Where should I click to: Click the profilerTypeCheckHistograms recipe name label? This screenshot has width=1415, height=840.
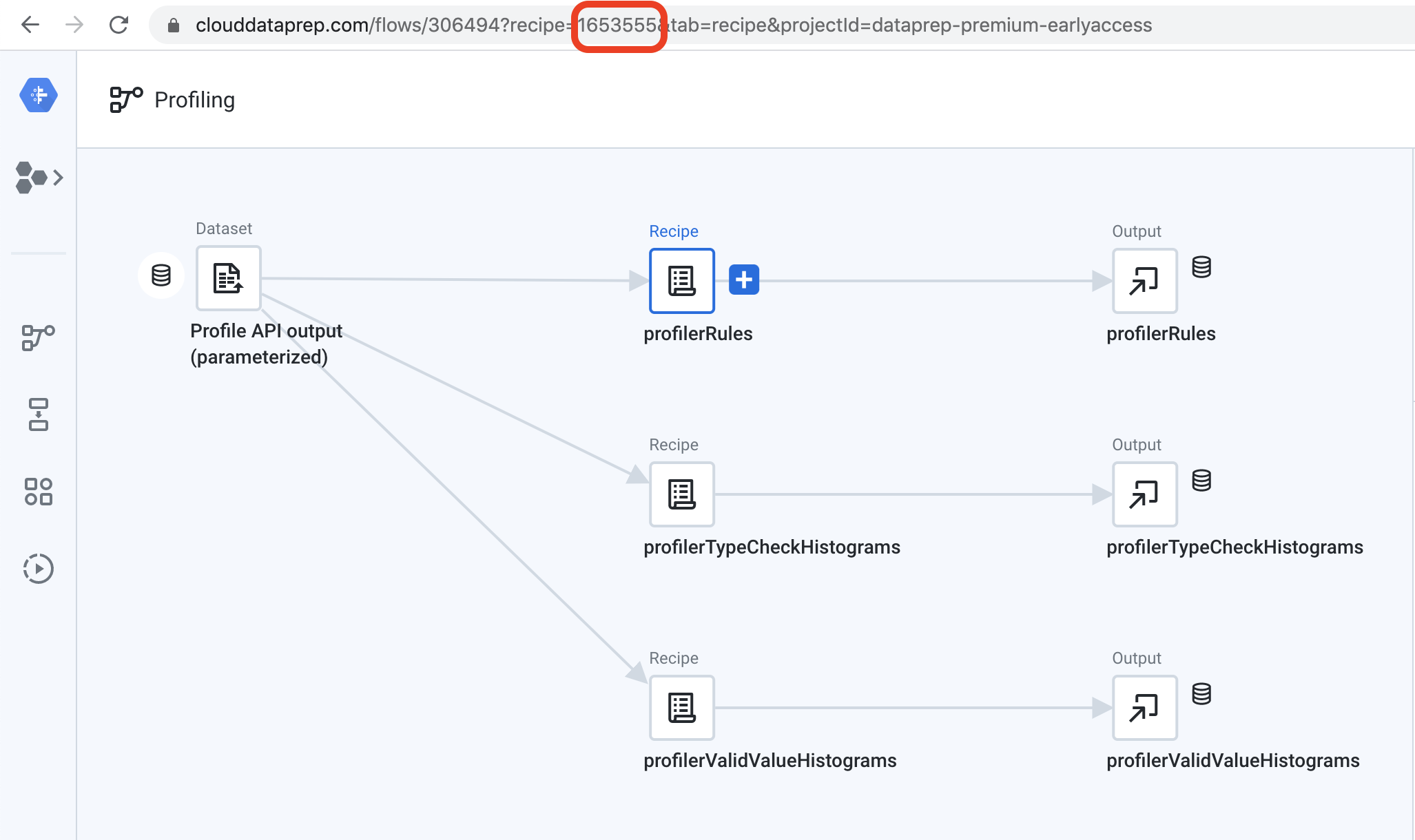click(772, 547)
